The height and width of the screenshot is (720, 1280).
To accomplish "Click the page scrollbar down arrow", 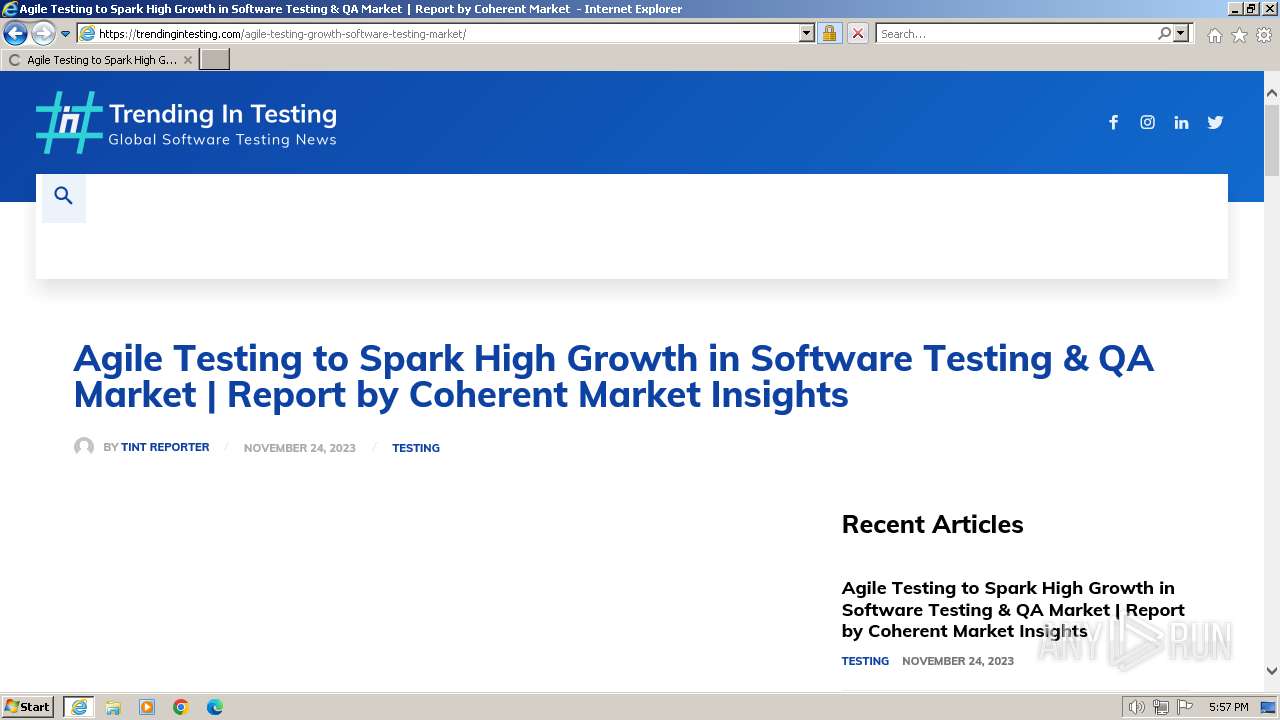I will (x=1272, y=671).
